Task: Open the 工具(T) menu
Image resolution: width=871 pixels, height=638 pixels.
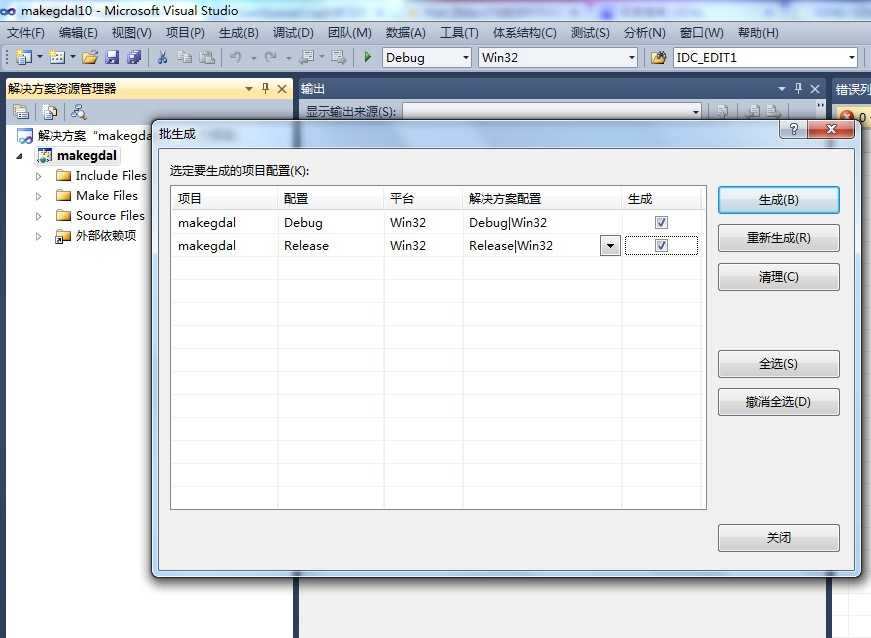Action: (x=459, y=33)
